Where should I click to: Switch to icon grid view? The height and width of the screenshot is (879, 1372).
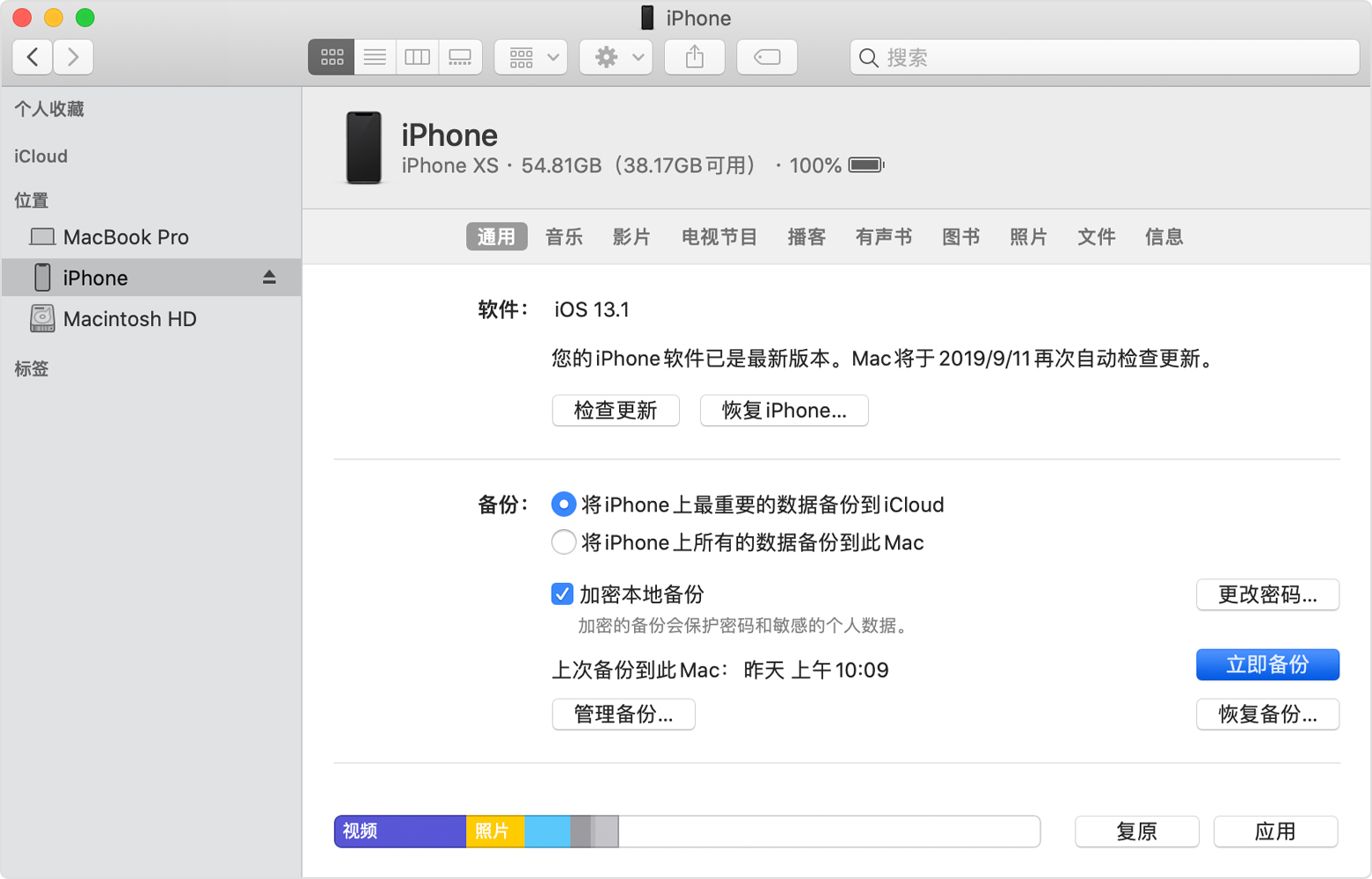click(332, 57)
